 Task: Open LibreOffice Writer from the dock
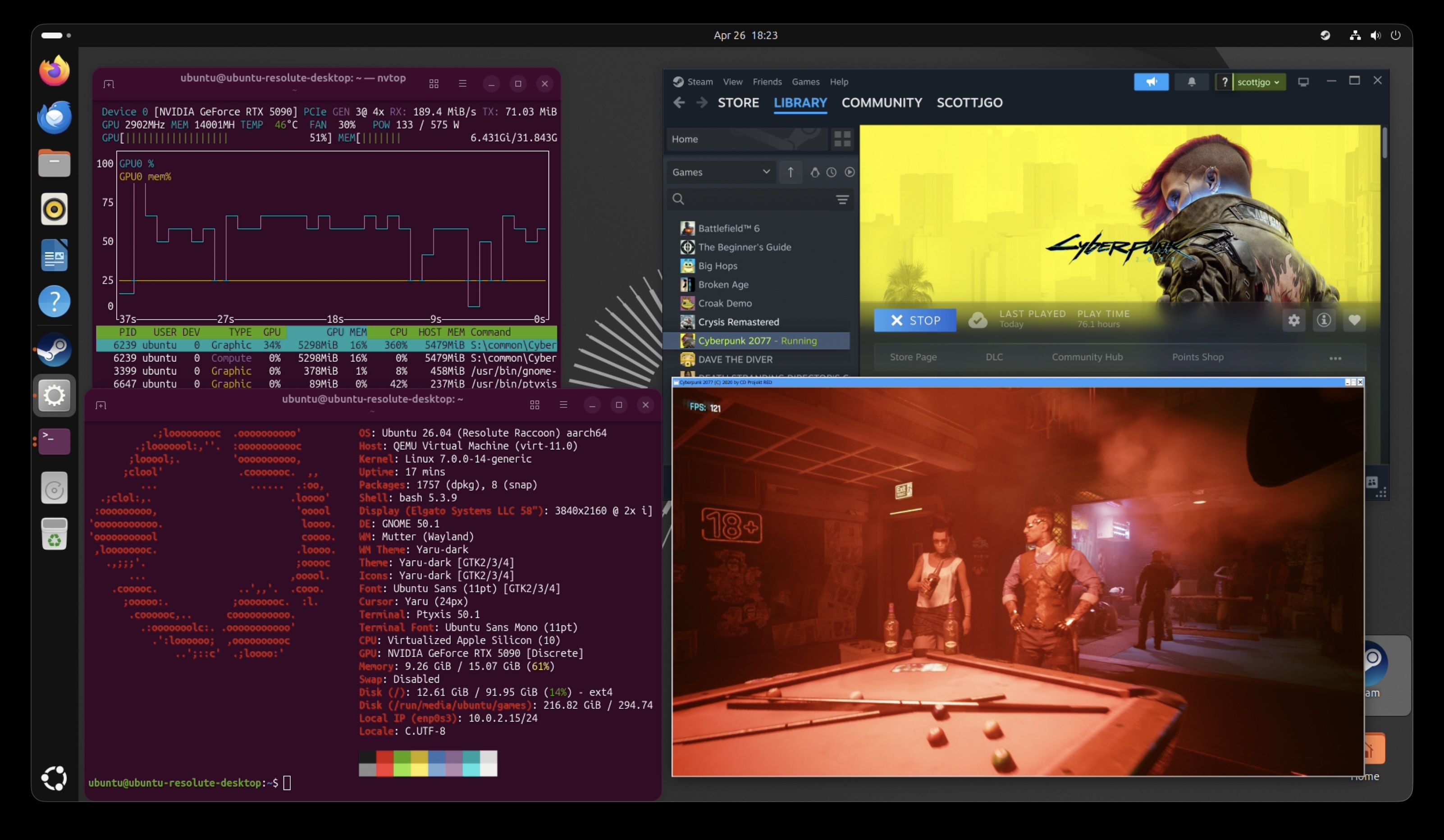click(55, 255)
